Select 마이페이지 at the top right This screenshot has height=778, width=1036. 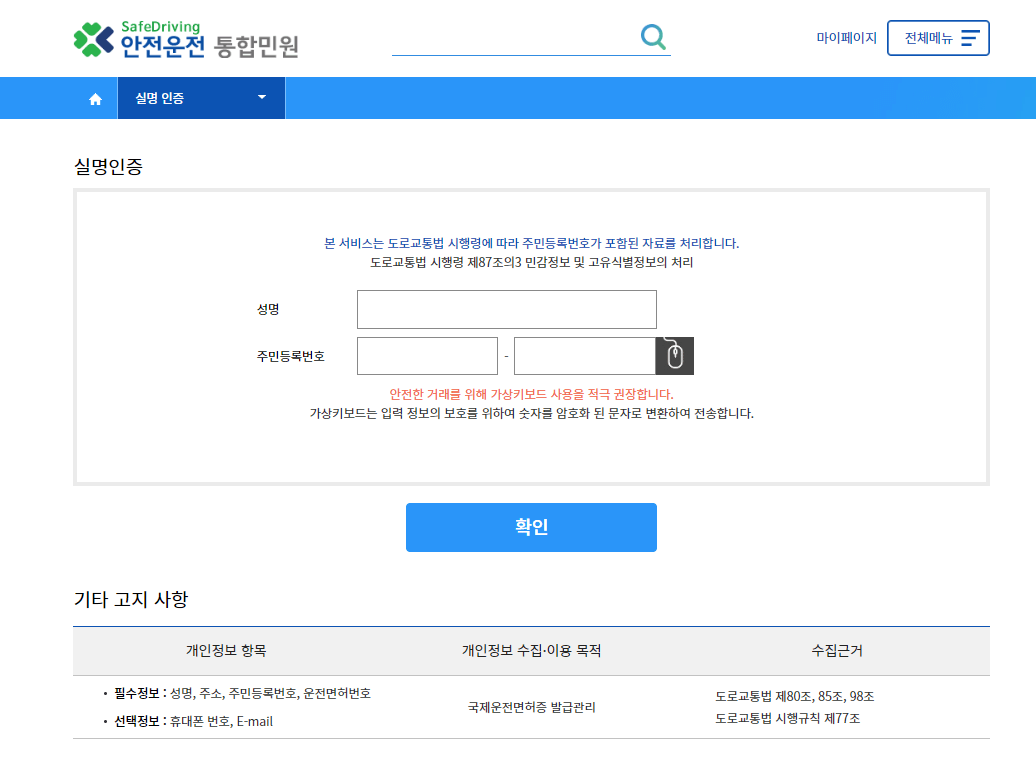[845, 37]
